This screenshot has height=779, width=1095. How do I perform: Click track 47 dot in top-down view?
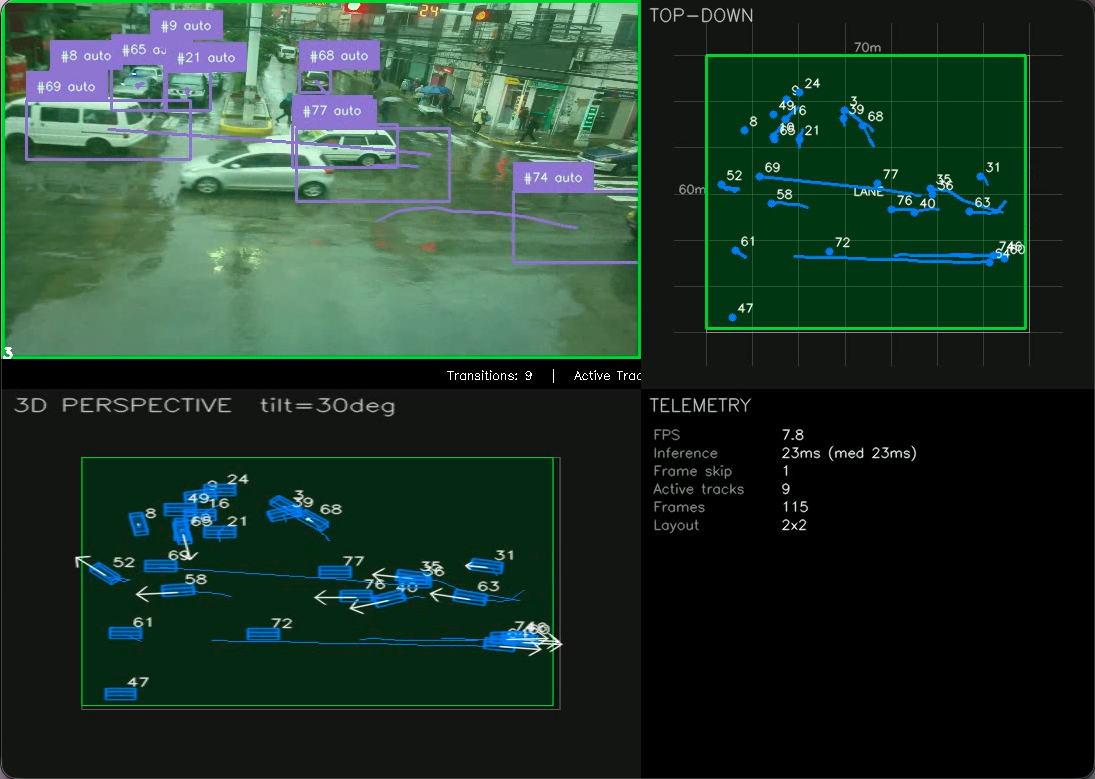point(733,317)
